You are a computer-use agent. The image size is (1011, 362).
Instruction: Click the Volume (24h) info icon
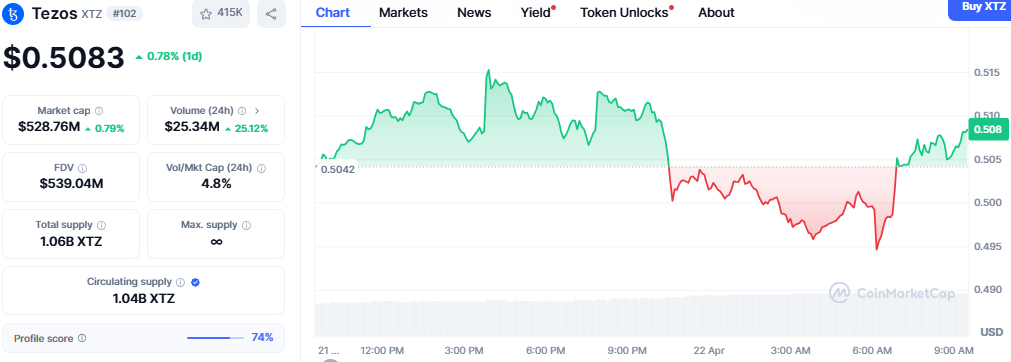point(242,111)
